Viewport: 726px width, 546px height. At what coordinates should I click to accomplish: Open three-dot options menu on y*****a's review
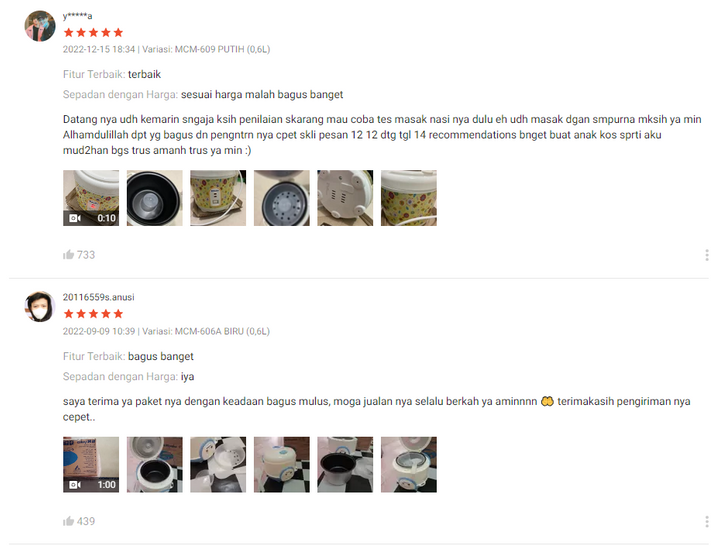707,255
